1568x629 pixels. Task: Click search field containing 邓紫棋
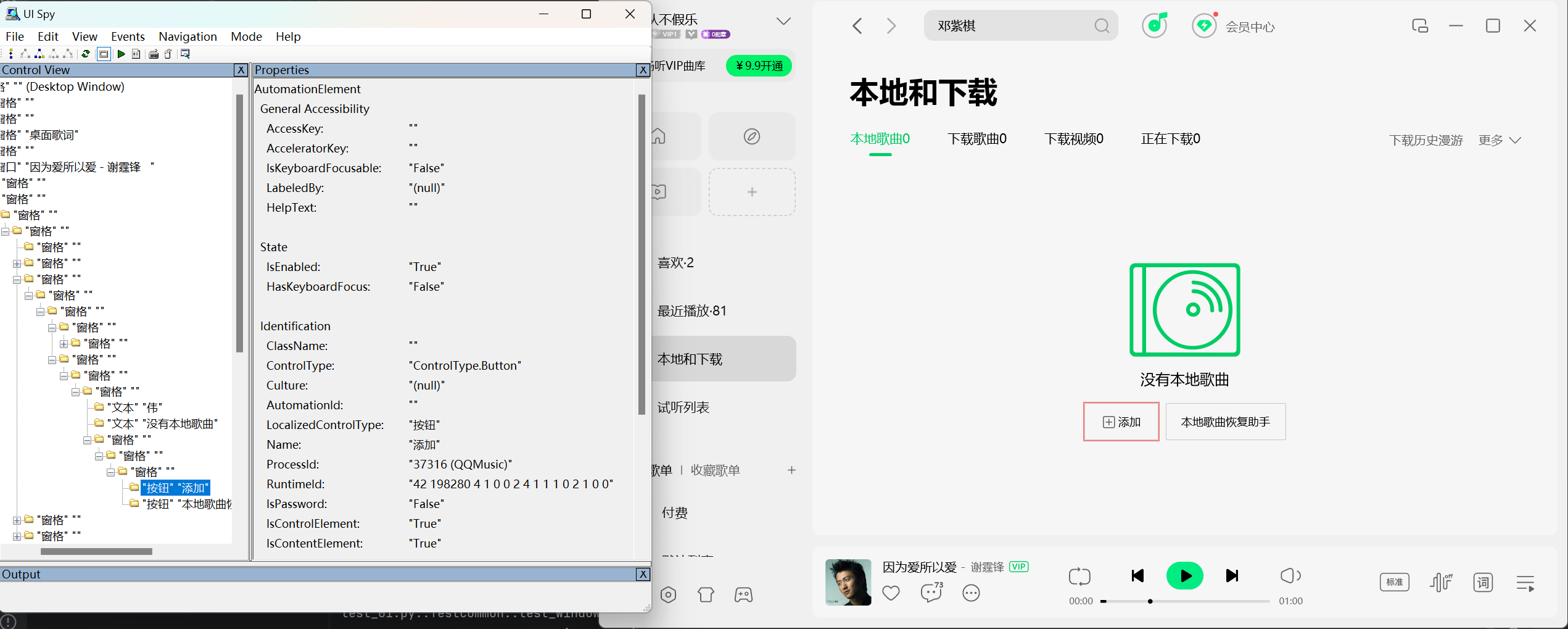pyautogui.click(x=1021, y=26)
